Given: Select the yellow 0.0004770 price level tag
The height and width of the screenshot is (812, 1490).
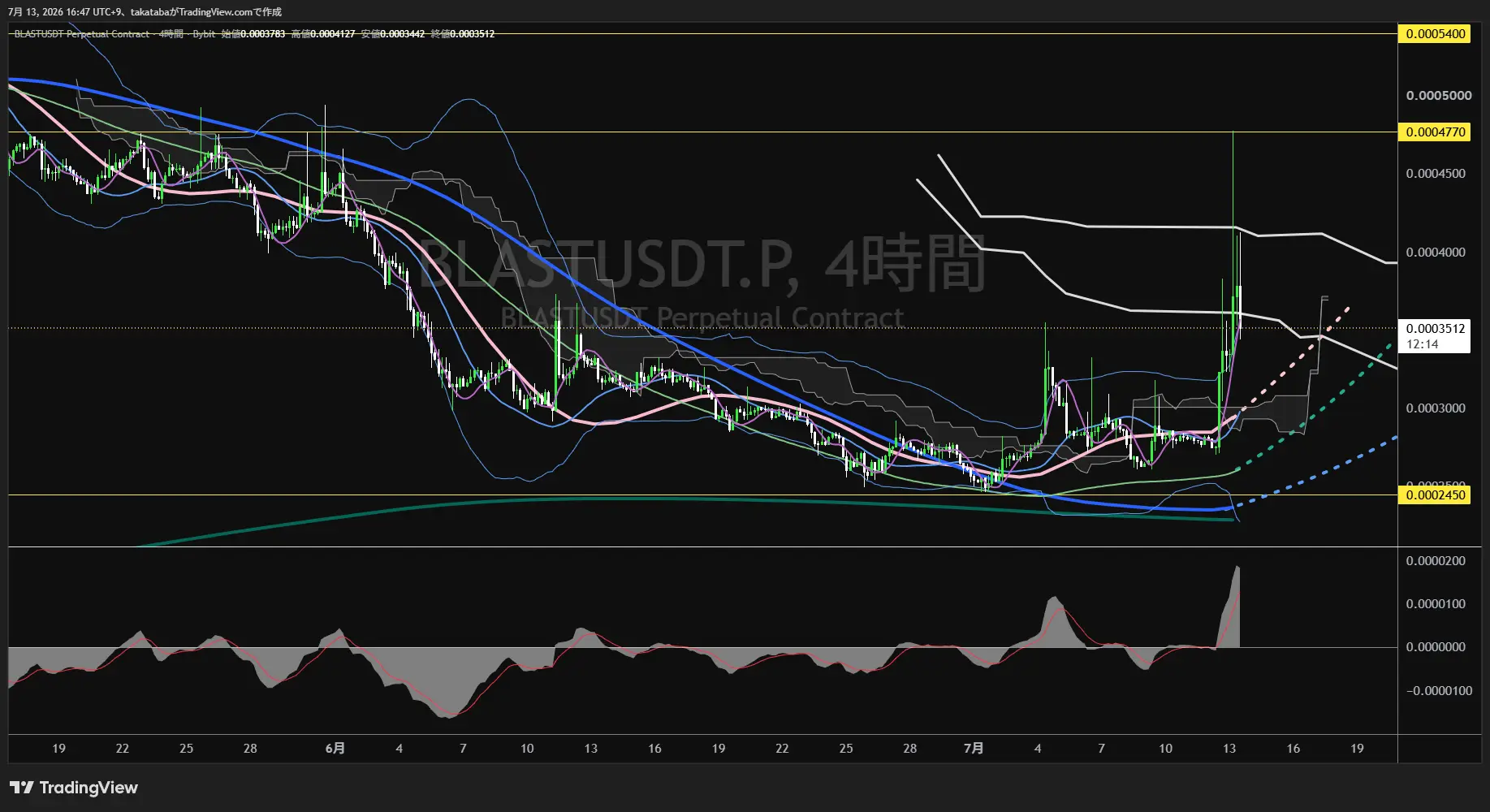Looking at the screenshot, I should click(x=1435, y=132).
